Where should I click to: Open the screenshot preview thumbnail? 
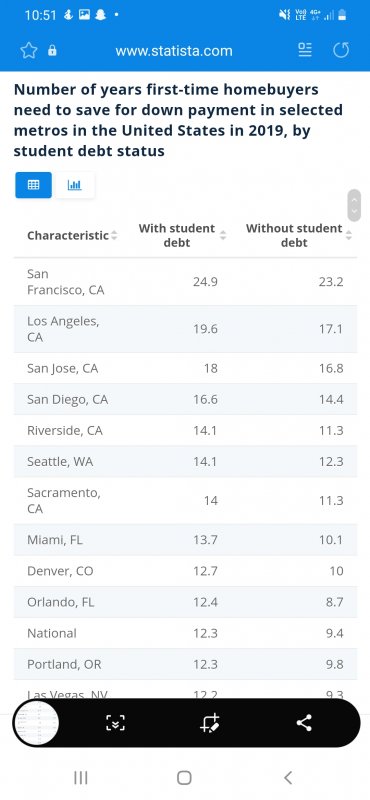[37, 722]
